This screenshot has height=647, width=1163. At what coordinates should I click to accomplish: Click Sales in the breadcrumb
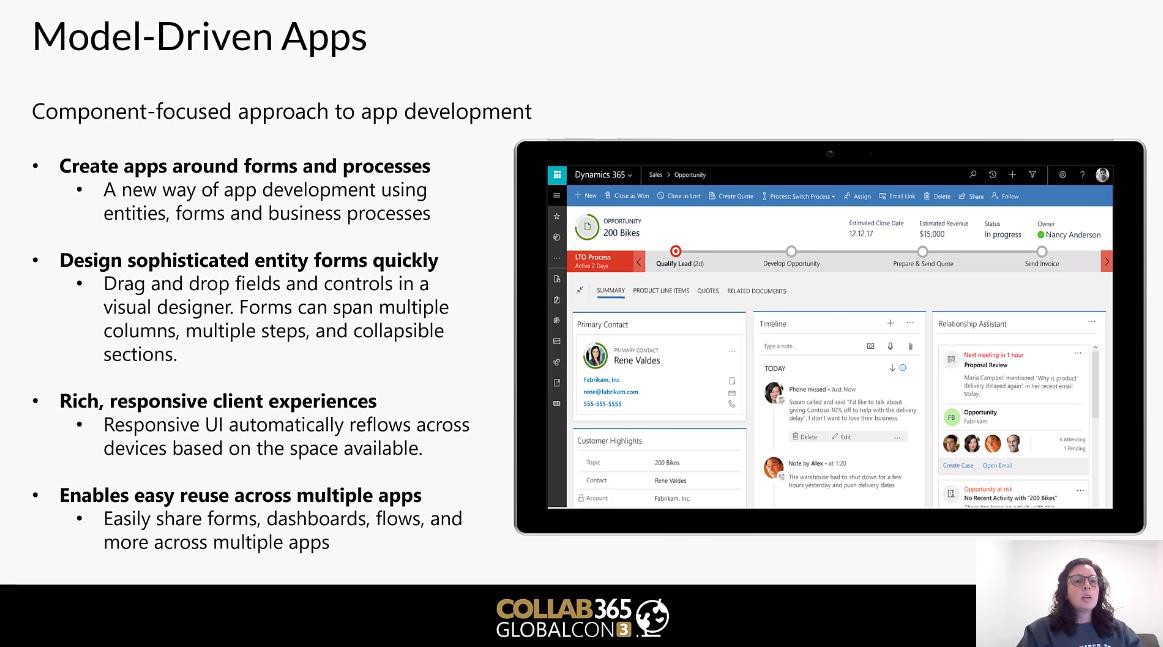(x=656, y=175)
